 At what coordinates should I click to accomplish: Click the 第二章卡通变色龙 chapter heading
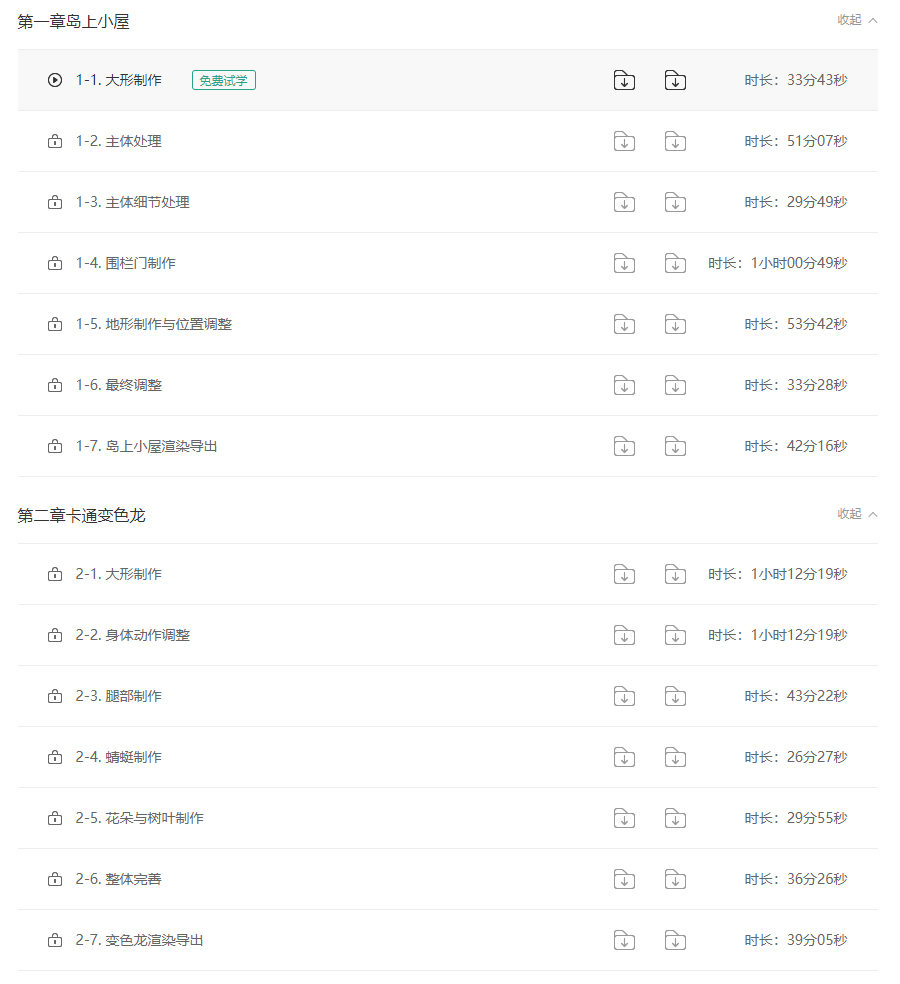point(81,515)
